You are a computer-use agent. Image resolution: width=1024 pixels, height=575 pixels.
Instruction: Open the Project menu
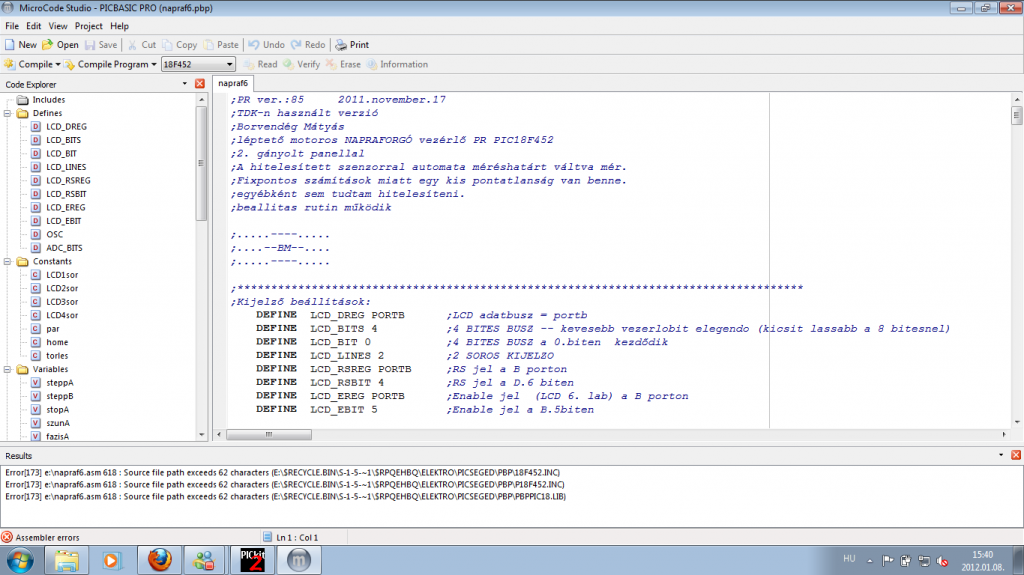[88, 26]
